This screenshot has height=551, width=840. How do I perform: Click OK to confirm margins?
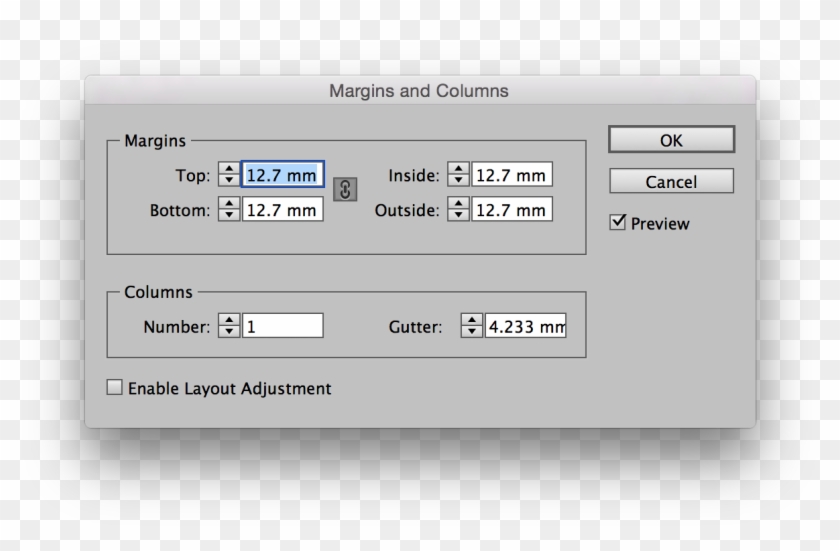[671, 140]
